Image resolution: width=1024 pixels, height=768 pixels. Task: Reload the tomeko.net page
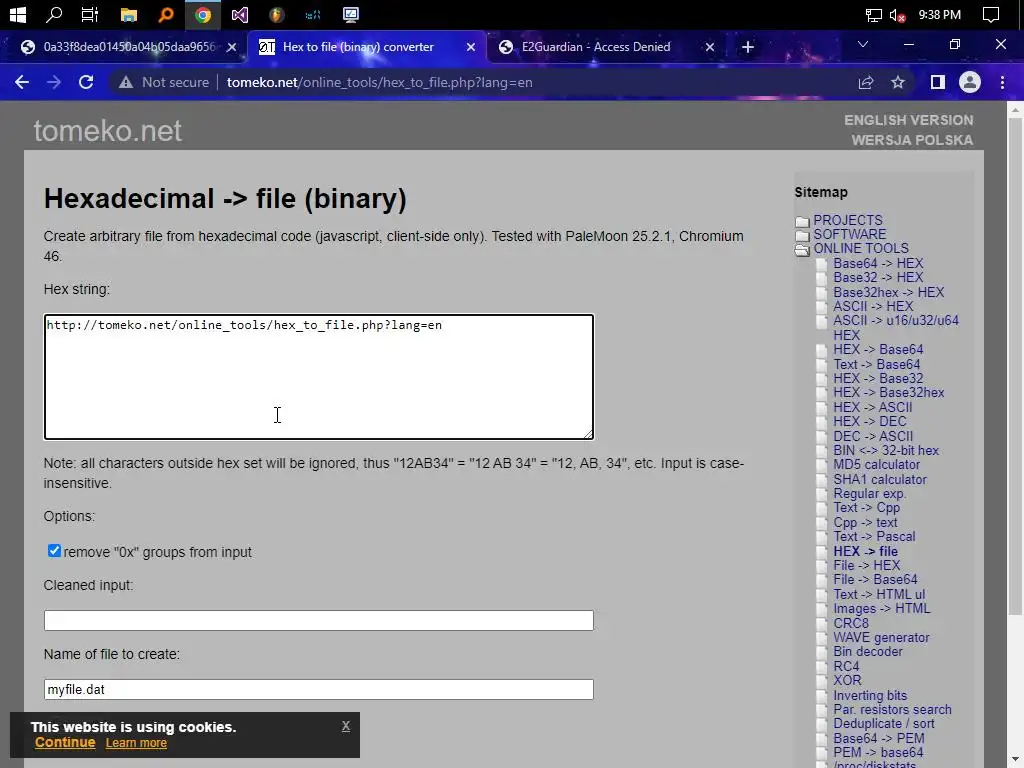pos(86,82)
